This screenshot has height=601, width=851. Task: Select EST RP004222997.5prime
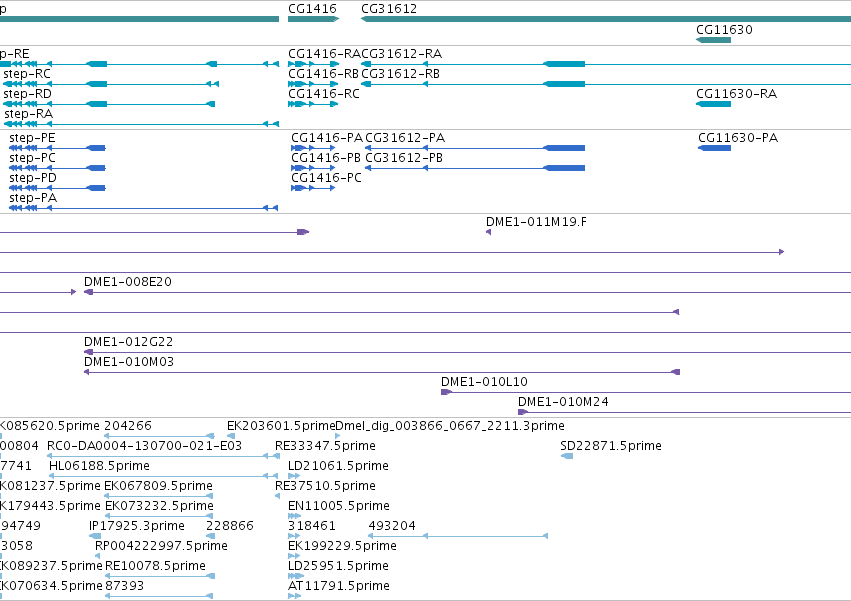(x=161, y=546)
